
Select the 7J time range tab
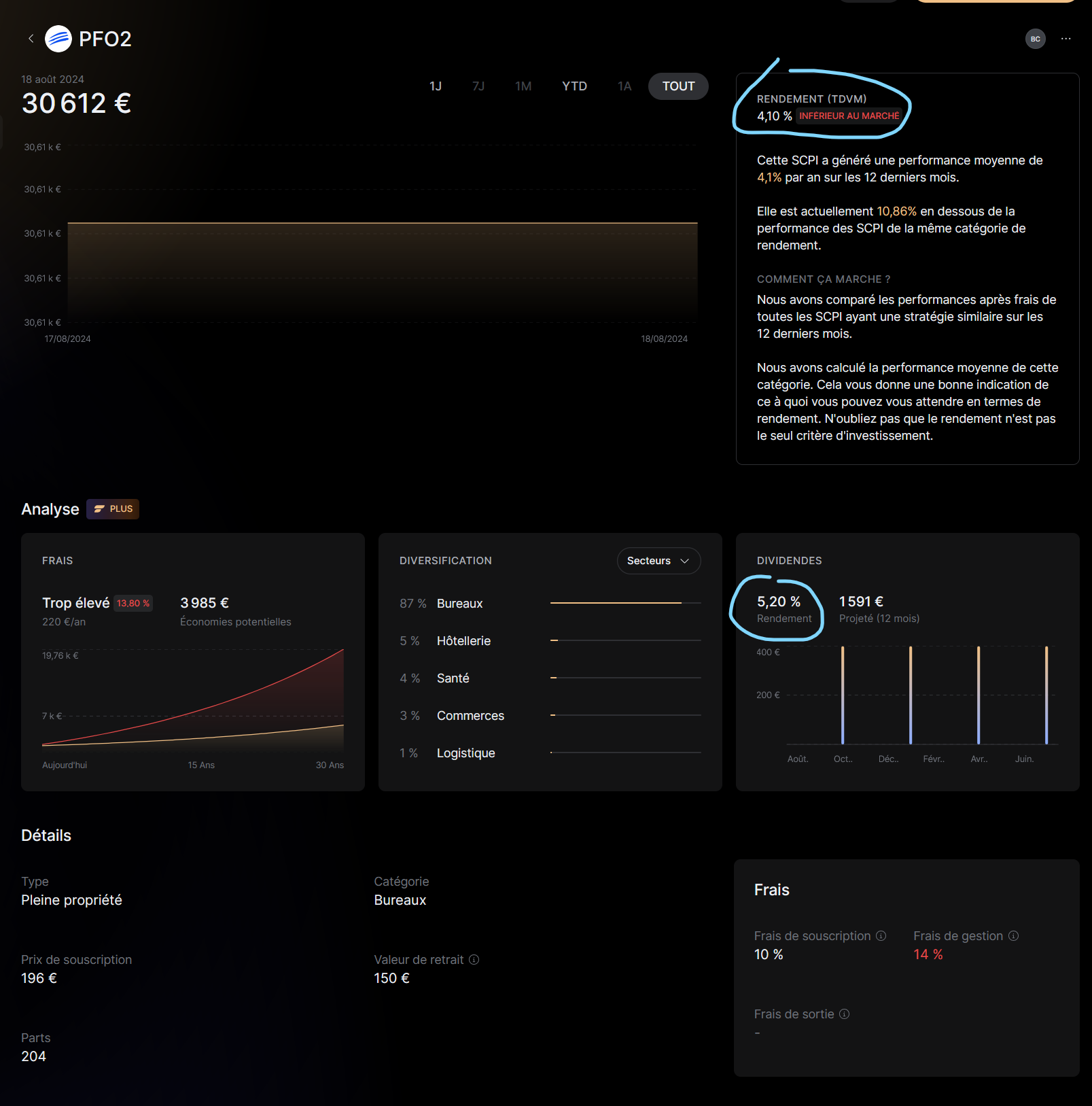[x=478, y=86]
